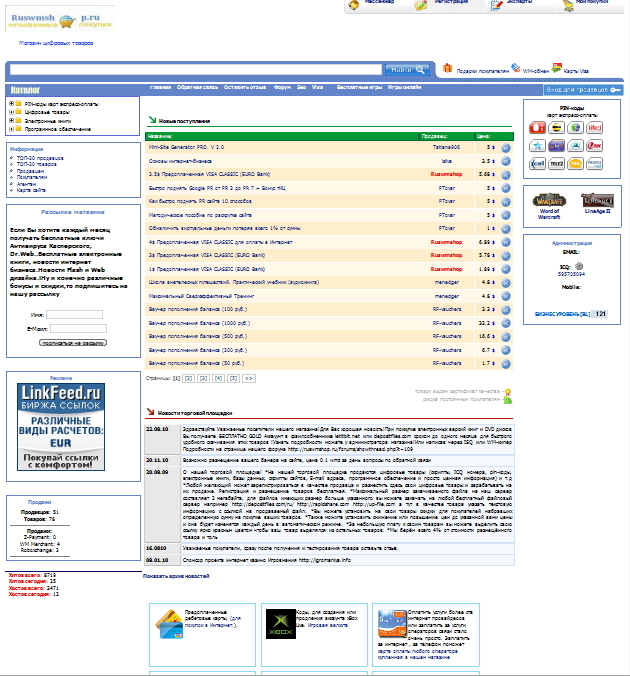
Task: Expand Цифровые товары catalog node
Action: pyautogui.click(x=11, y=112)
